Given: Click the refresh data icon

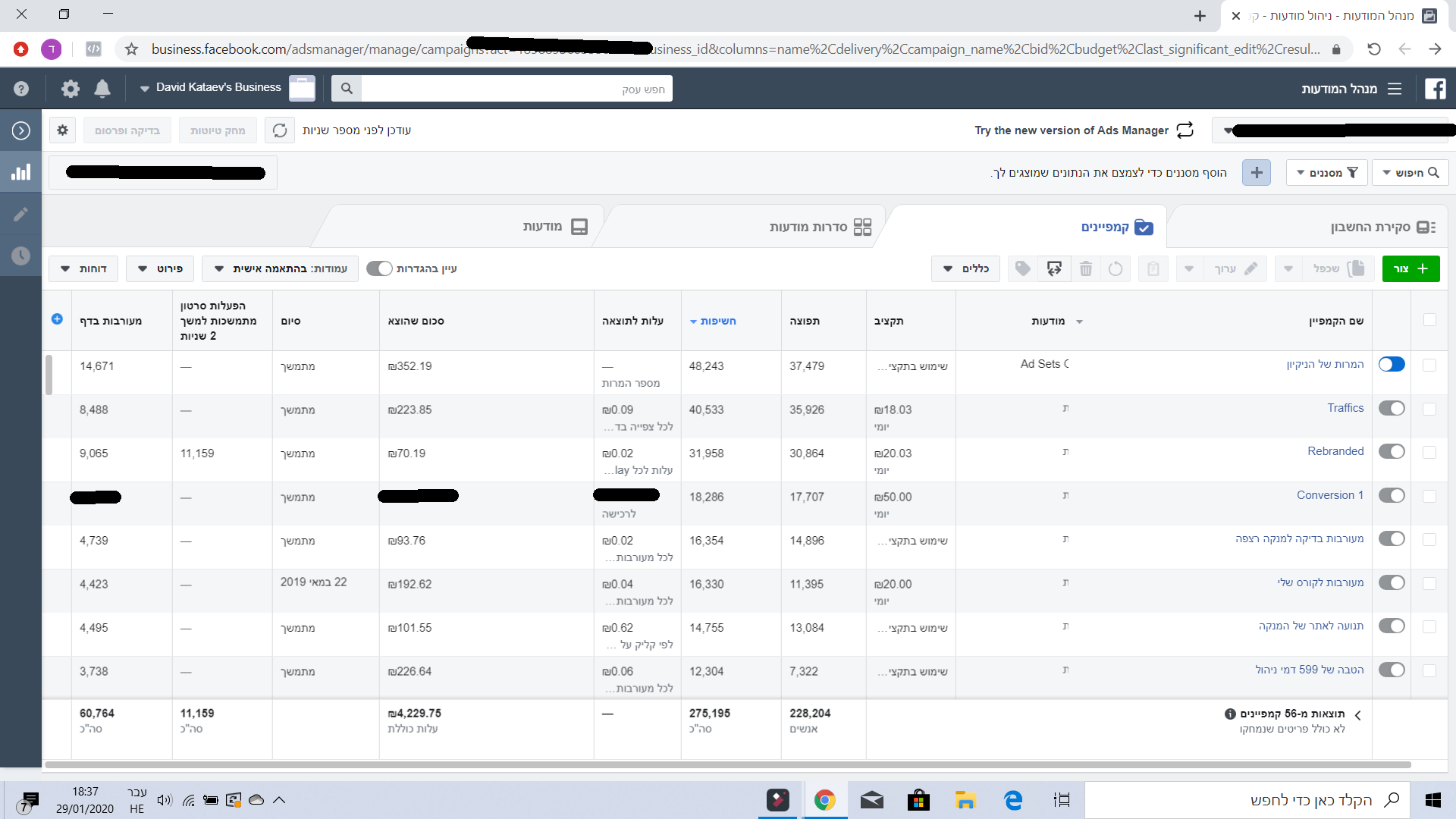Looking at the screenshot, I should coord(280,130).
